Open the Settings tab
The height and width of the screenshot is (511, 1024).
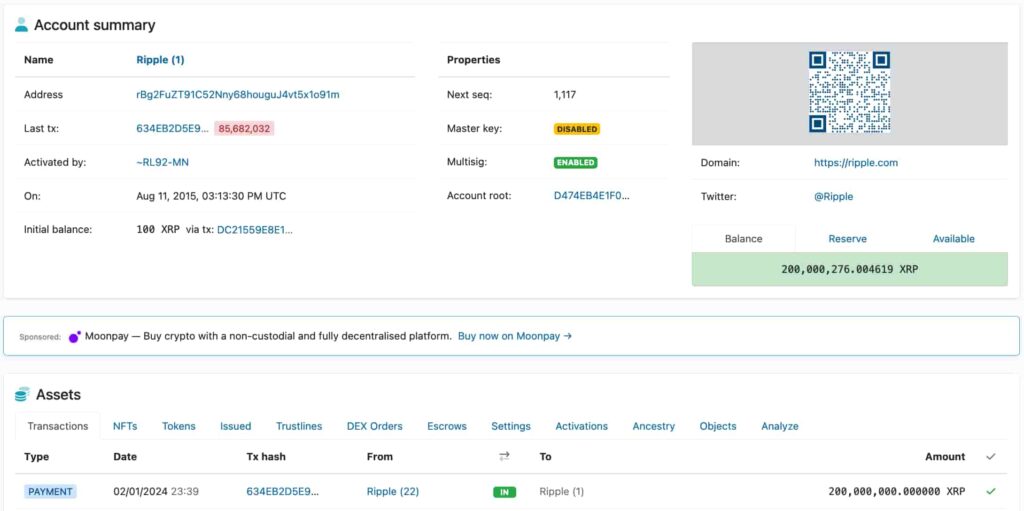511,426
